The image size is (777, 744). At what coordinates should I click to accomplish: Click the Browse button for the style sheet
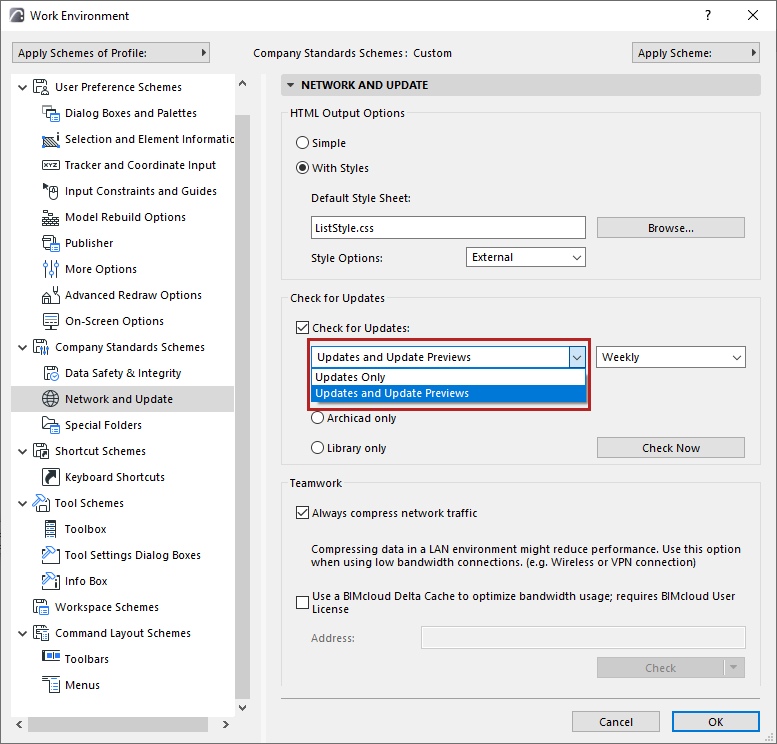[670, 228]
